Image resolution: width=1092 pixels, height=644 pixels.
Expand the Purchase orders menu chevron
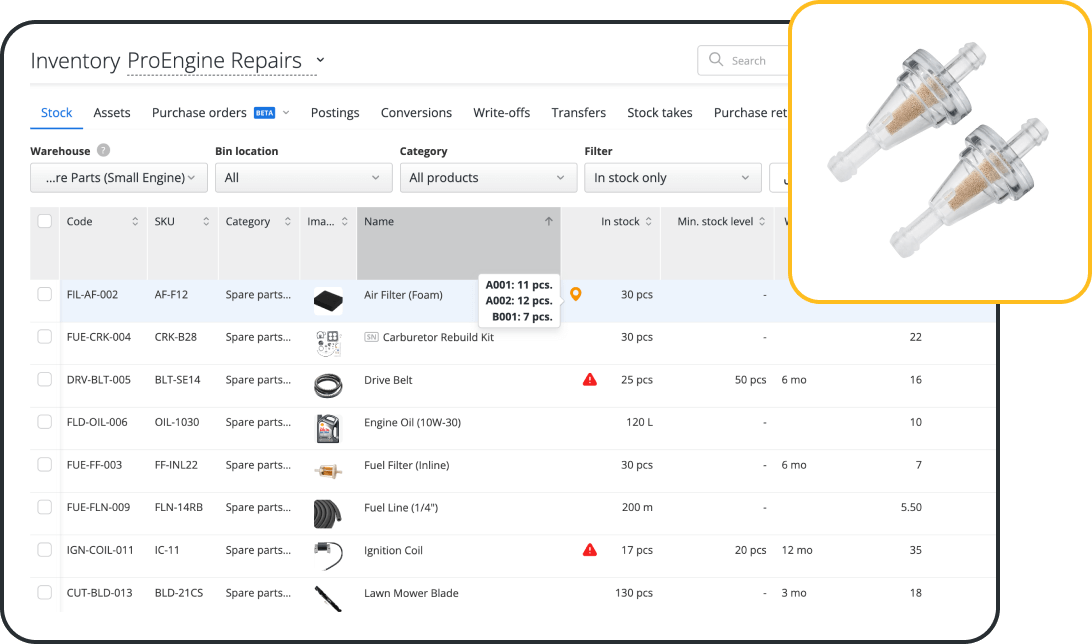(285, 112)
